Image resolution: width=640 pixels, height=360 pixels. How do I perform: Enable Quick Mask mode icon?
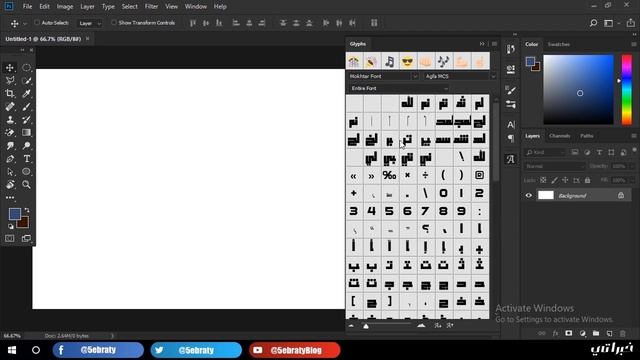tap(10, 238)
